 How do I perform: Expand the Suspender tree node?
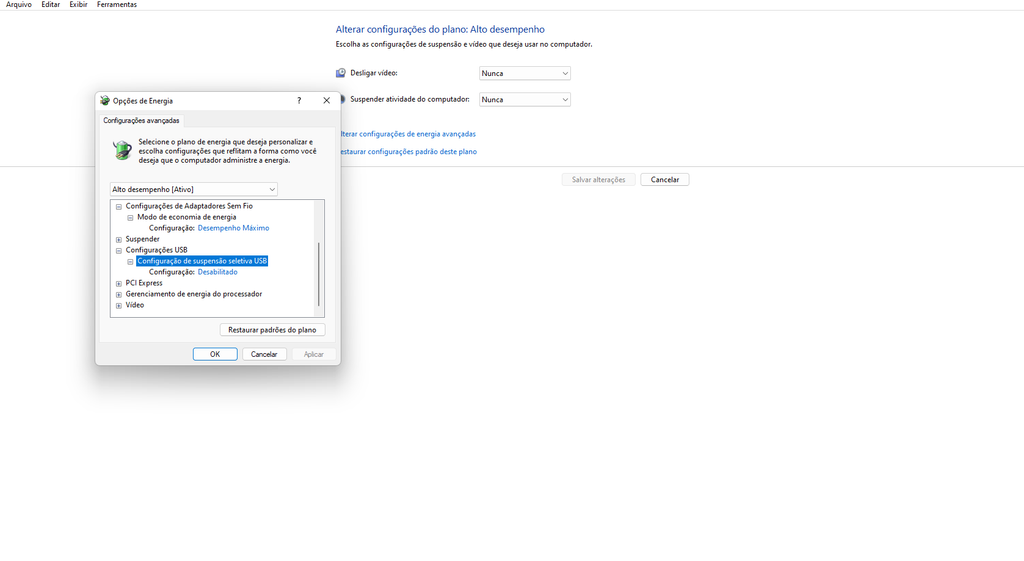click(119, 240)
